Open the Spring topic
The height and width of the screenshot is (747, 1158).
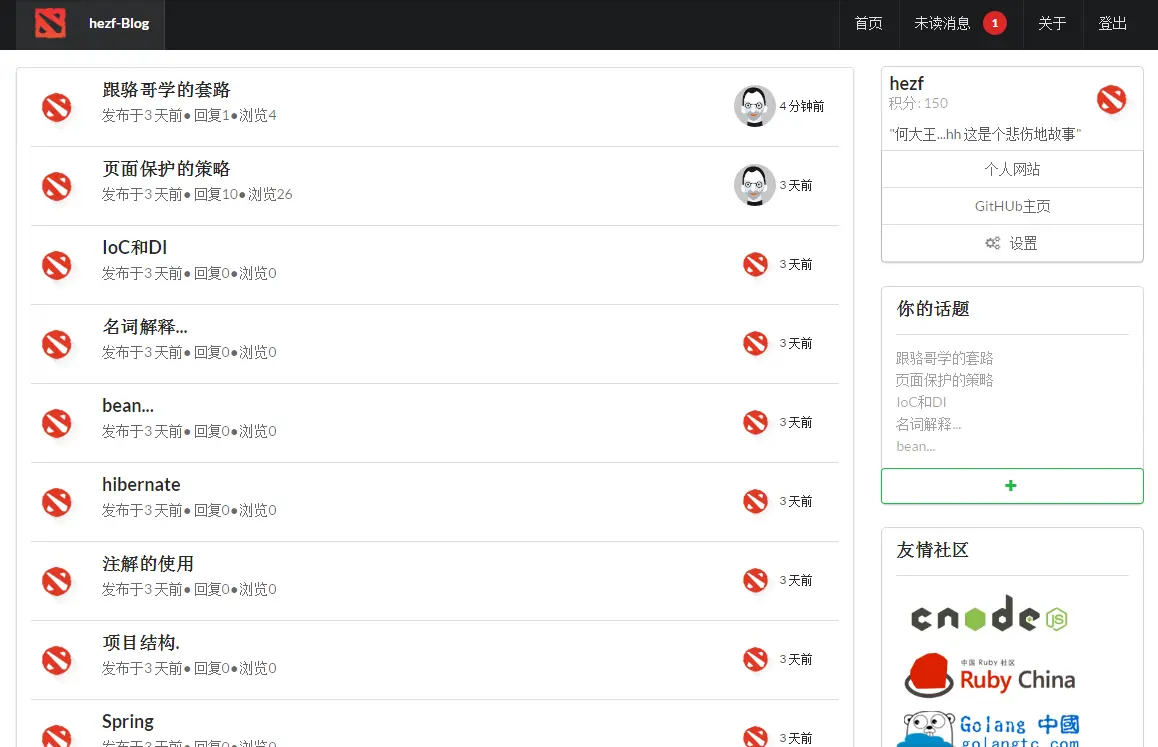128,722
